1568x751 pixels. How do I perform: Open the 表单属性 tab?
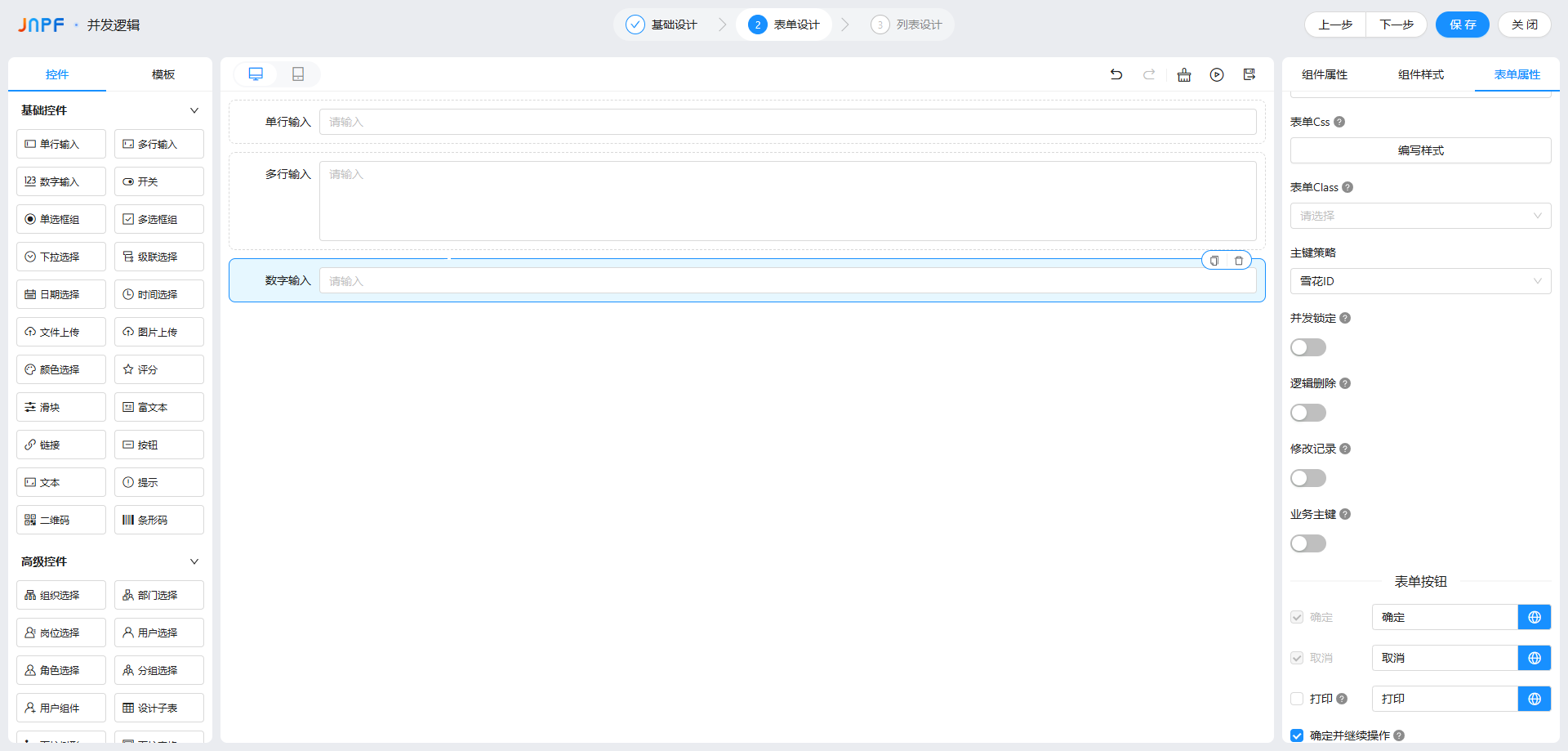click(1517, 74)
